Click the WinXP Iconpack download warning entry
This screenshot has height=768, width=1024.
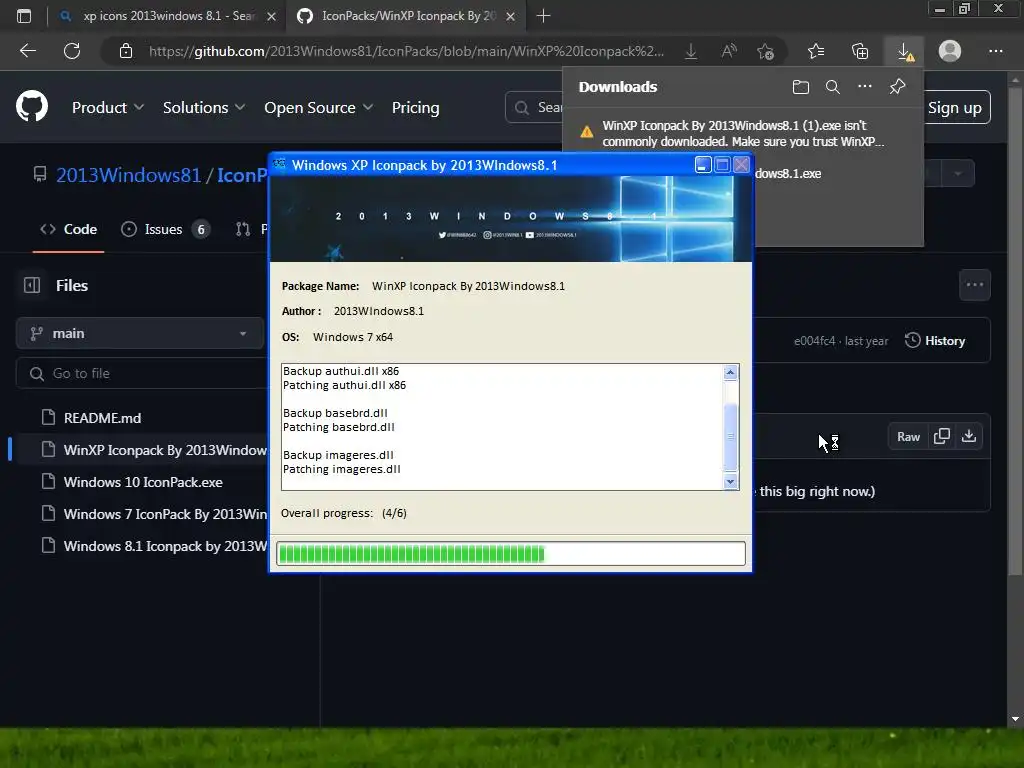click(743, 133)
